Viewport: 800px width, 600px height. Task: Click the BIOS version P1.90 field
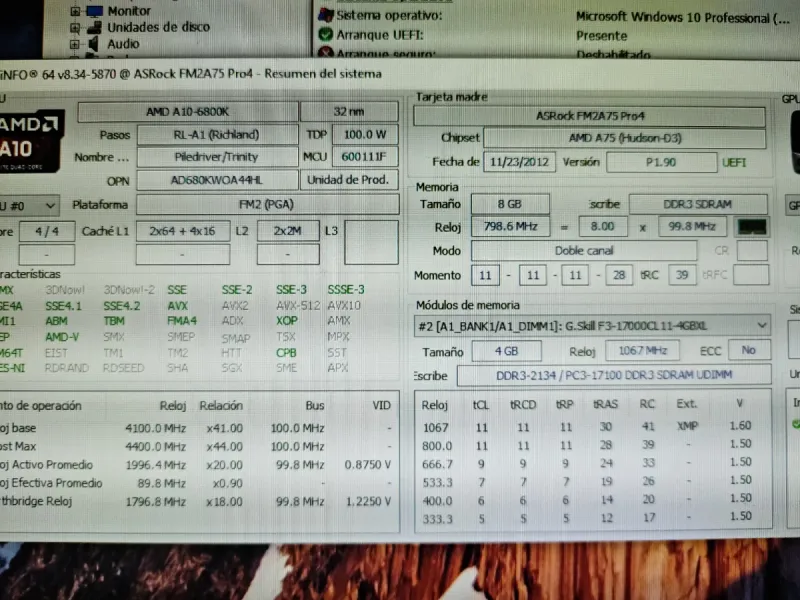661,162
